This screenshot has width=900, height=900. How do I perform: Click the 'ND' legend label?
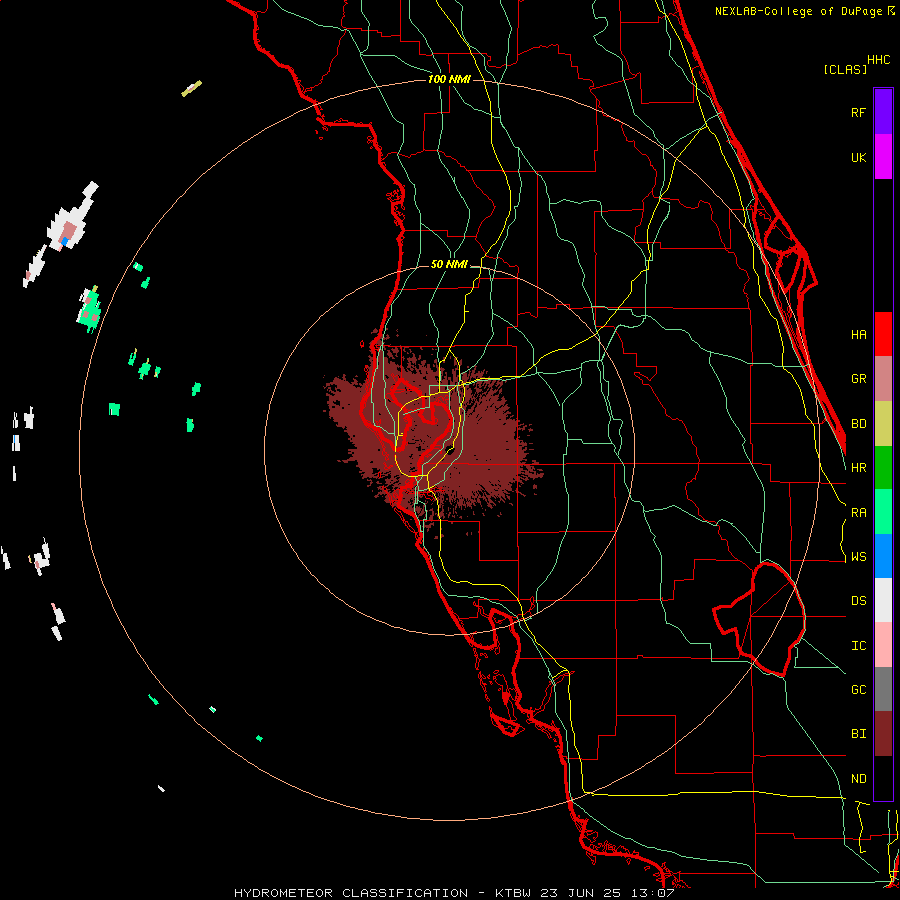click(858, 779)
